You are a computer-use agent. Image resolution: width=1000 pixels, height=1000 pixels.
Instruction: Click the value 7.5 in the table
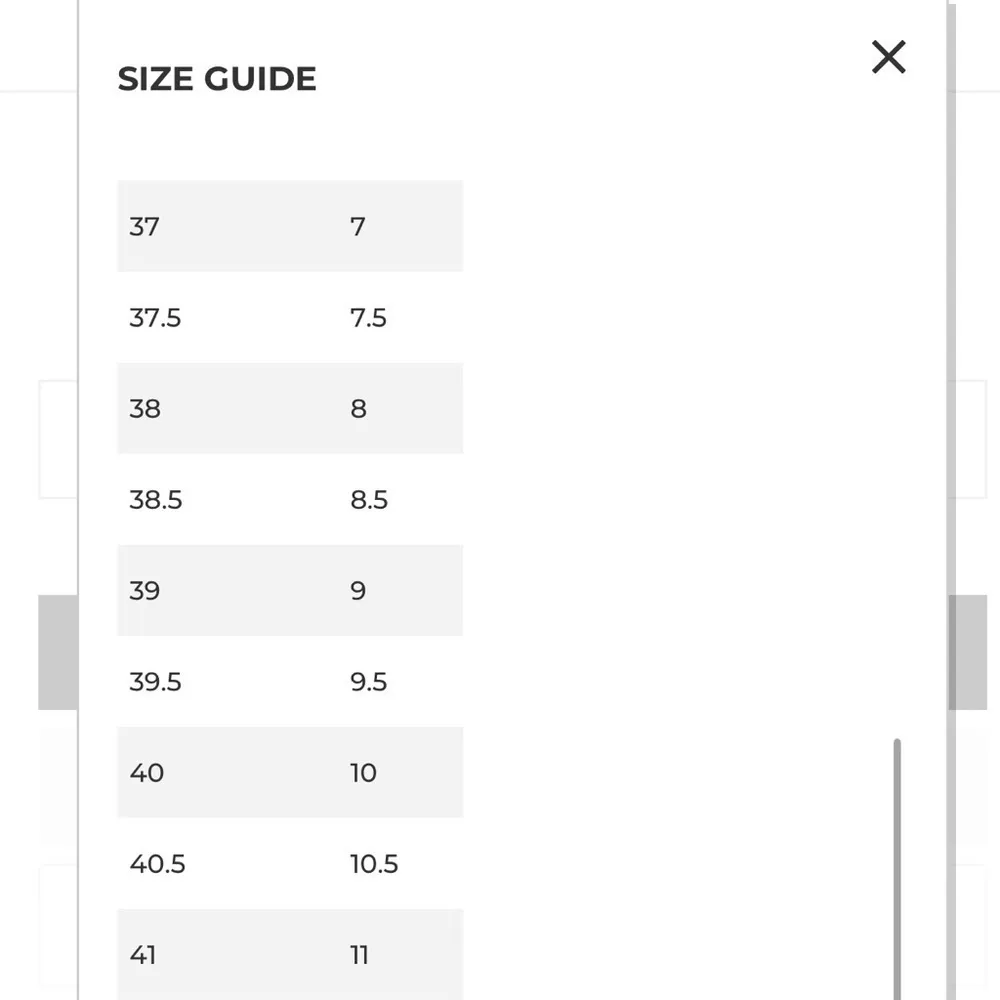pyautogui.click(x=368, y=318)
